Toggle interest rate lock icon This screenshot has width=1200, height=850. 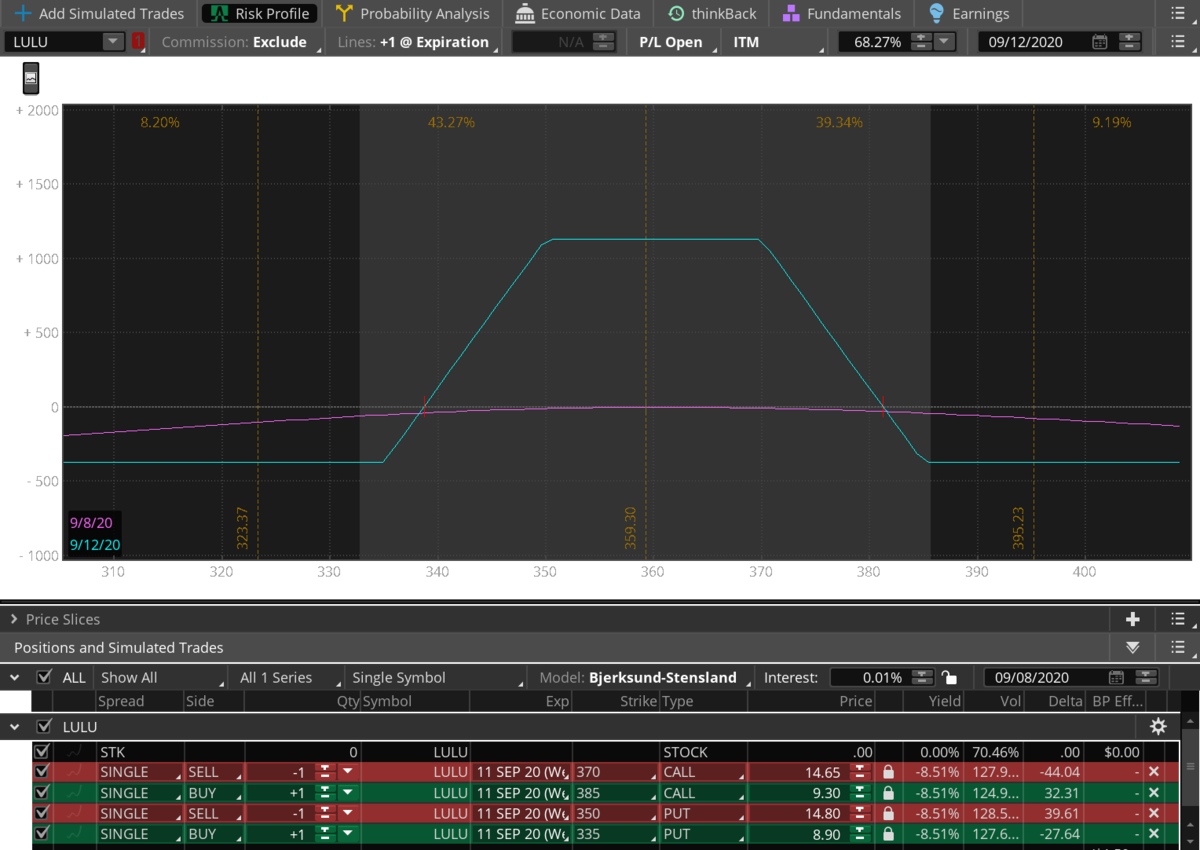[949, 678]
